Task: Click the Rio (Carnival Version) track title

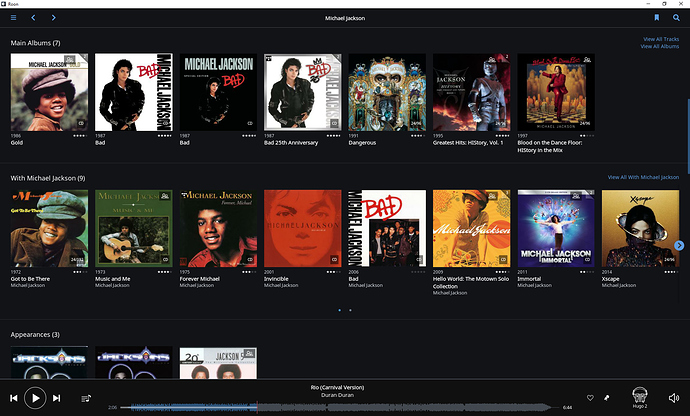Action: (x=338, y=387)
